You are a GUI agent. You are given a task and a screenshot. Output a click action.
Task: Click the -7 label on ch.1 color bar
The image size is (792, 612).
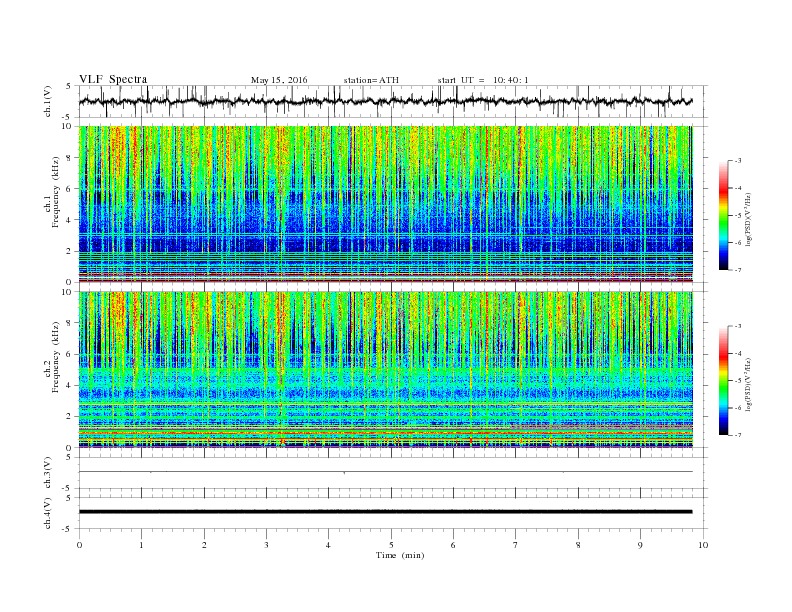(738, 270)
